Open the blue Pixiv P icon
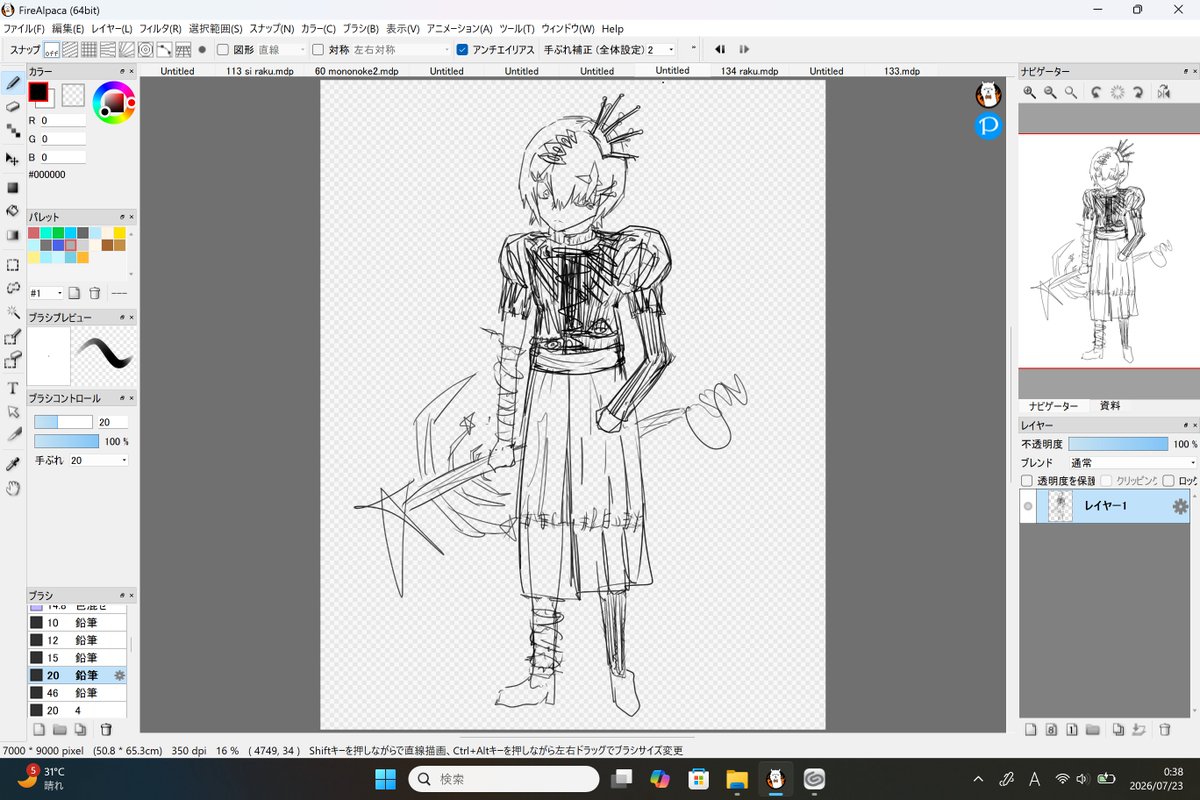The height and width of the screenshot is (800, 1200). coord(988,126)
